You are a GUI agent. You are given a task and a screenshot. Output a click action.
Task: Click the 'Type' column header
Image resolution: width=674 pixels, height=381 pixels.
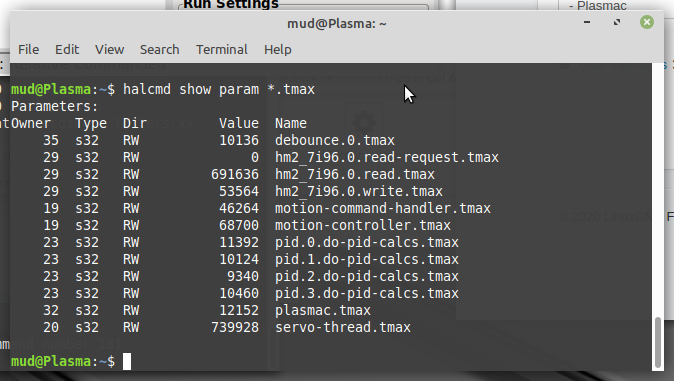pos(91,124)
